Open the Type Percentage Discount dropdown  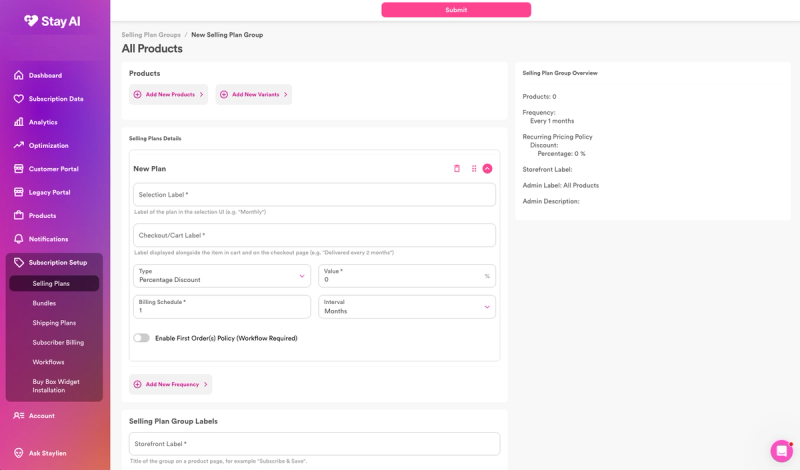(221, 276)
